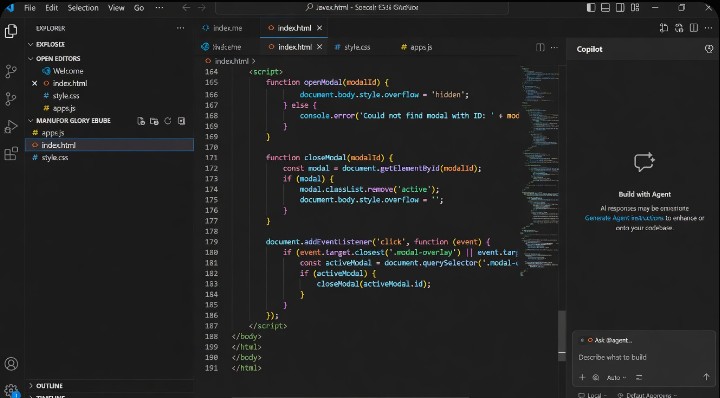720x398 pixels.
Task: Open the title bar ellipsis overflow menu
Action: click(159, 8)
